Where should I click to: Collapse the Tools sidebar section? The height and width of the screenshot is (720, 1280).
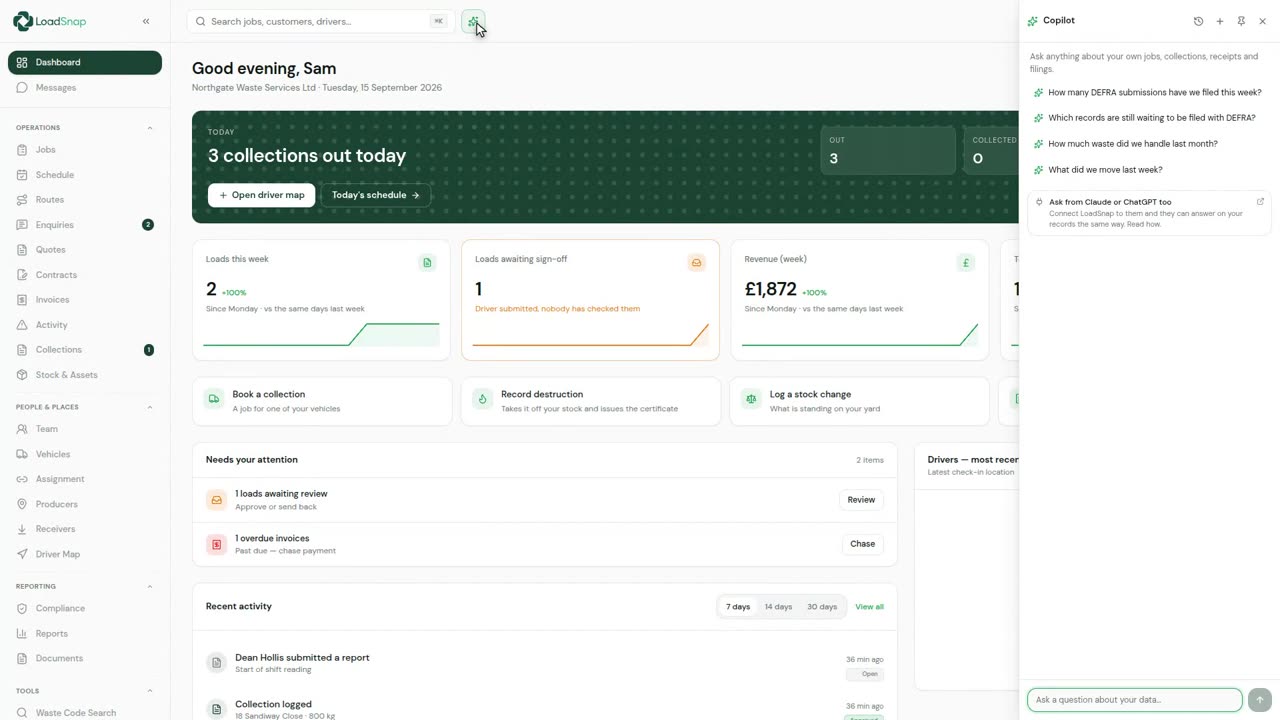pos(150,691)
